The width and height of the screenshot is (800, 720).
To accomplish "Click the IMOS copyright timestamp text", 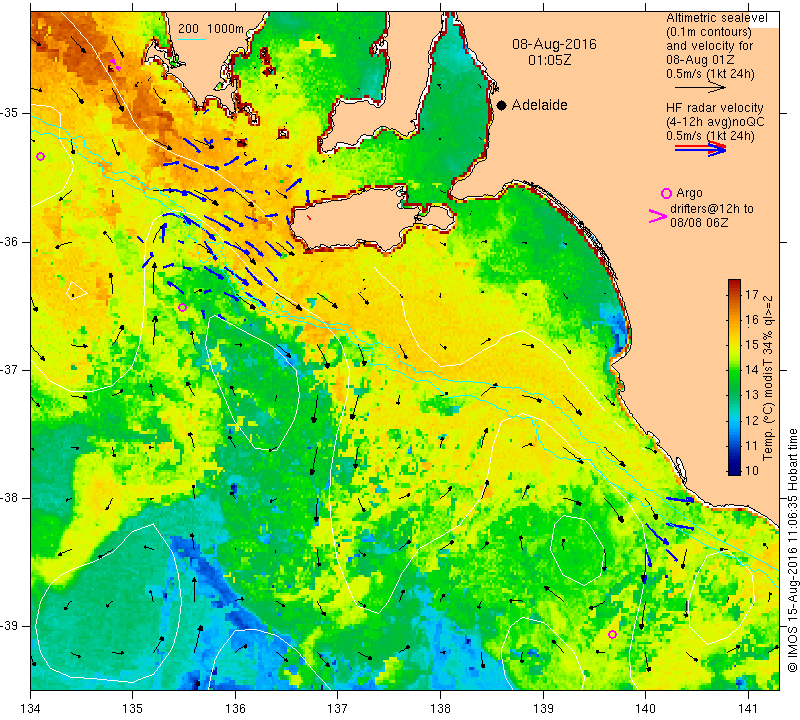I will tap(792, 550).
